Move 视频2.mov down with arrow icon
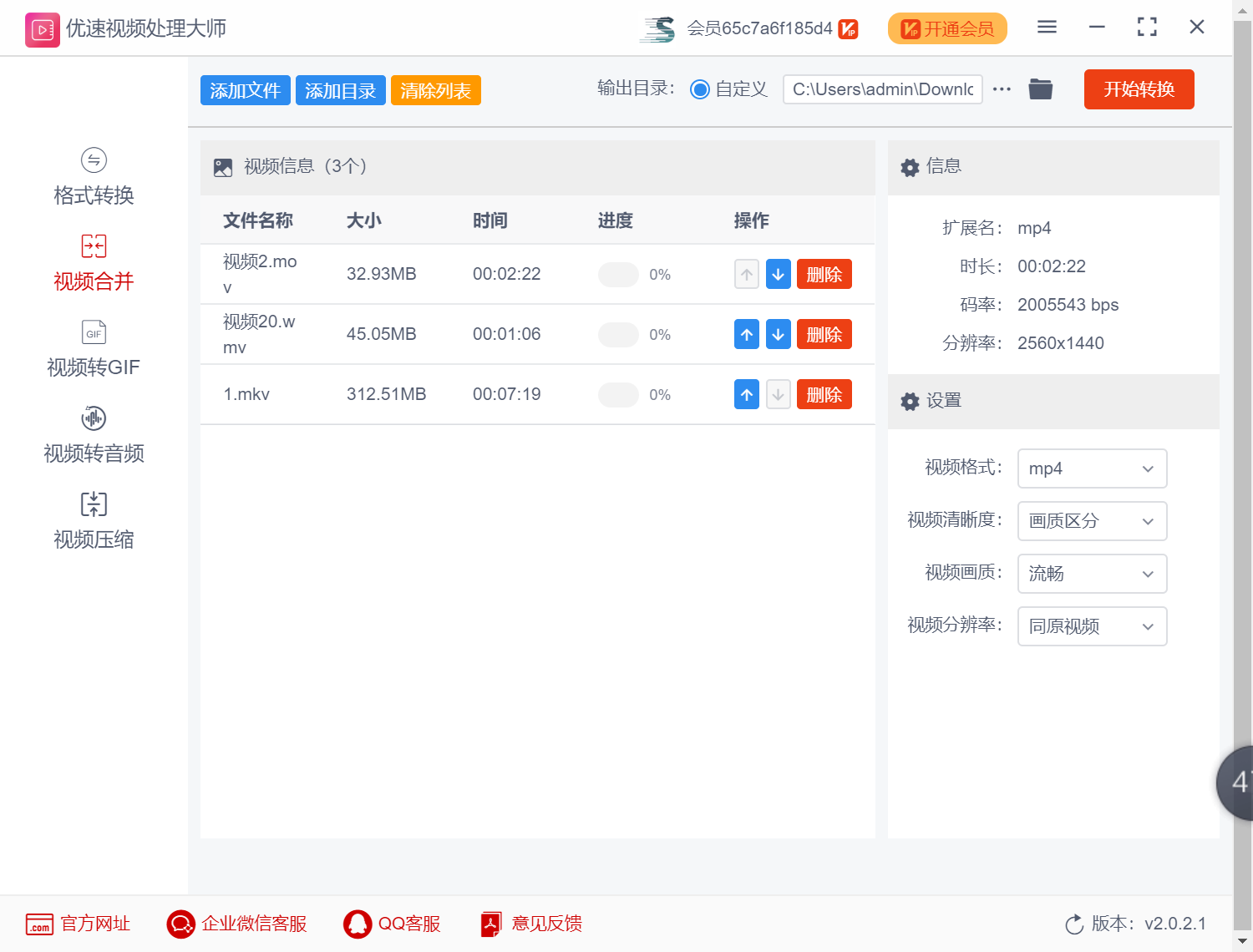Screen dimensions: 1253x952 pyautogui.click(x=779, y=274)
